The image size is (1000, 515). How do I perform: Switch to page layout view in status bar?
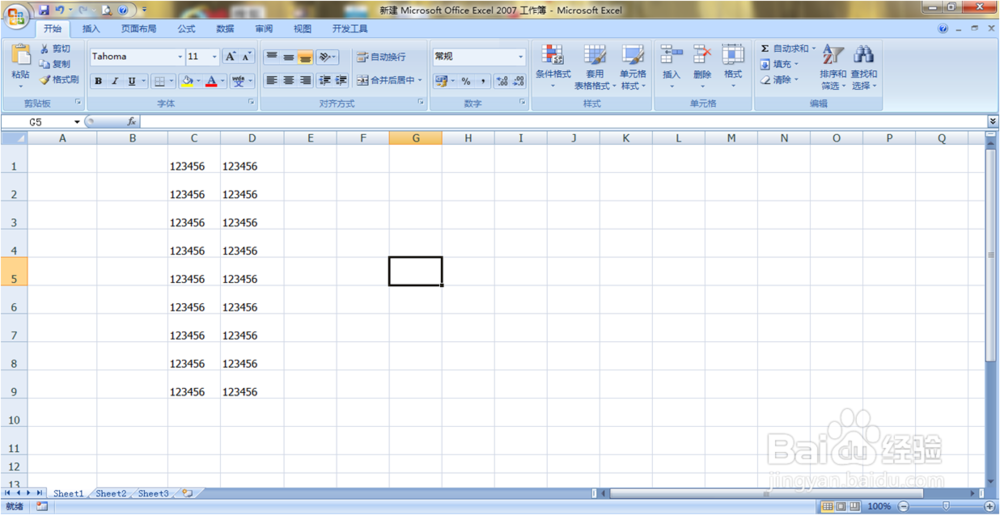point(840,506)
